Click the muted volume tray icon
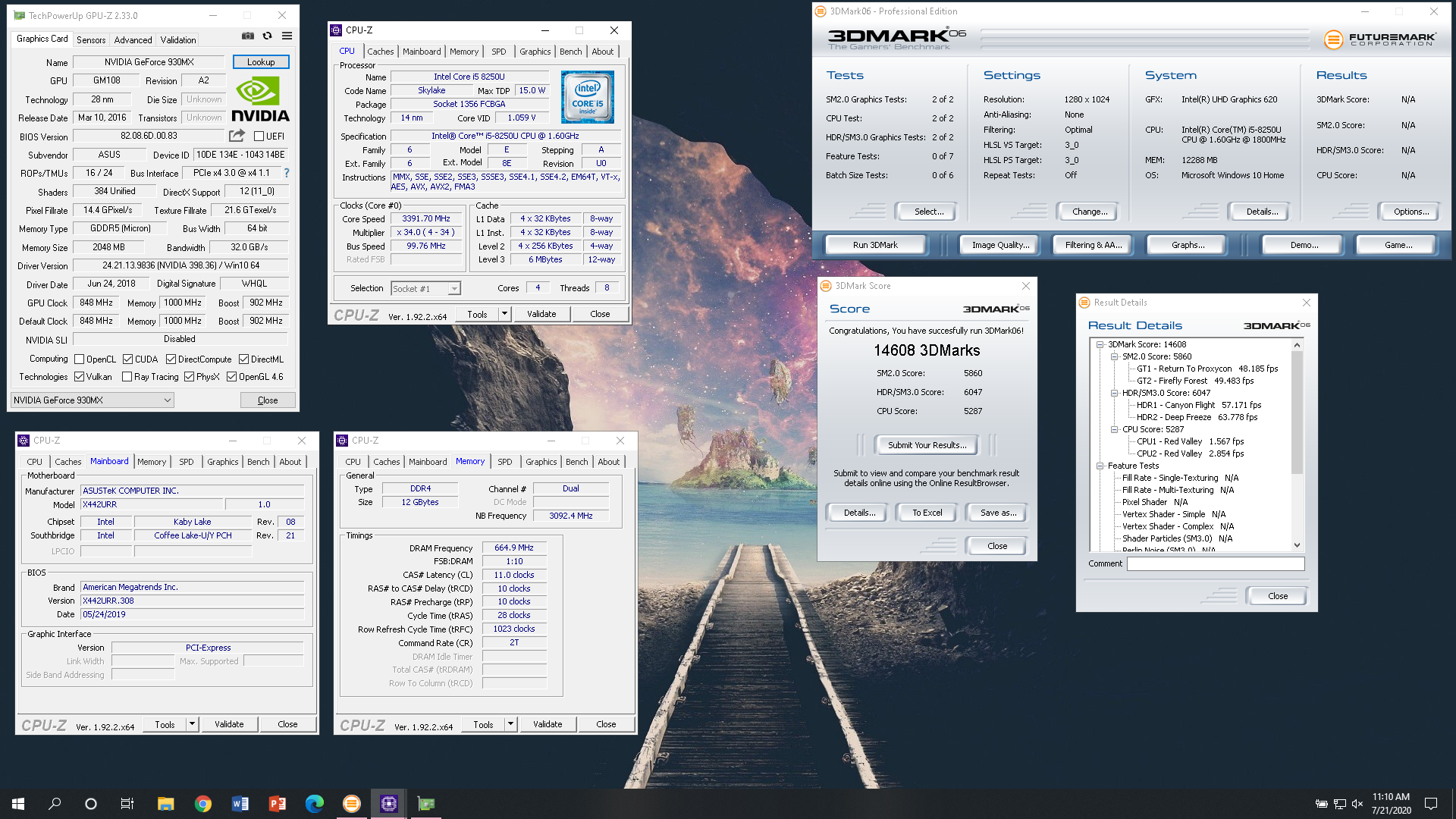The width and height of the screenshot is (1456, 819). [1357, 804]
